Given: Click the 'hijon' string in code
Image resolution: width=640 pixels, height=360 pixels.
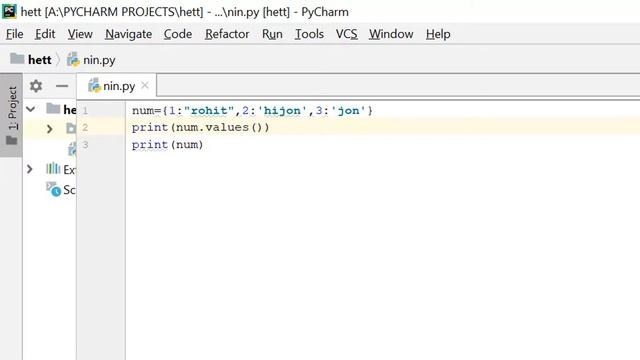Looking at the screenshot, I should tap(282, 111).
